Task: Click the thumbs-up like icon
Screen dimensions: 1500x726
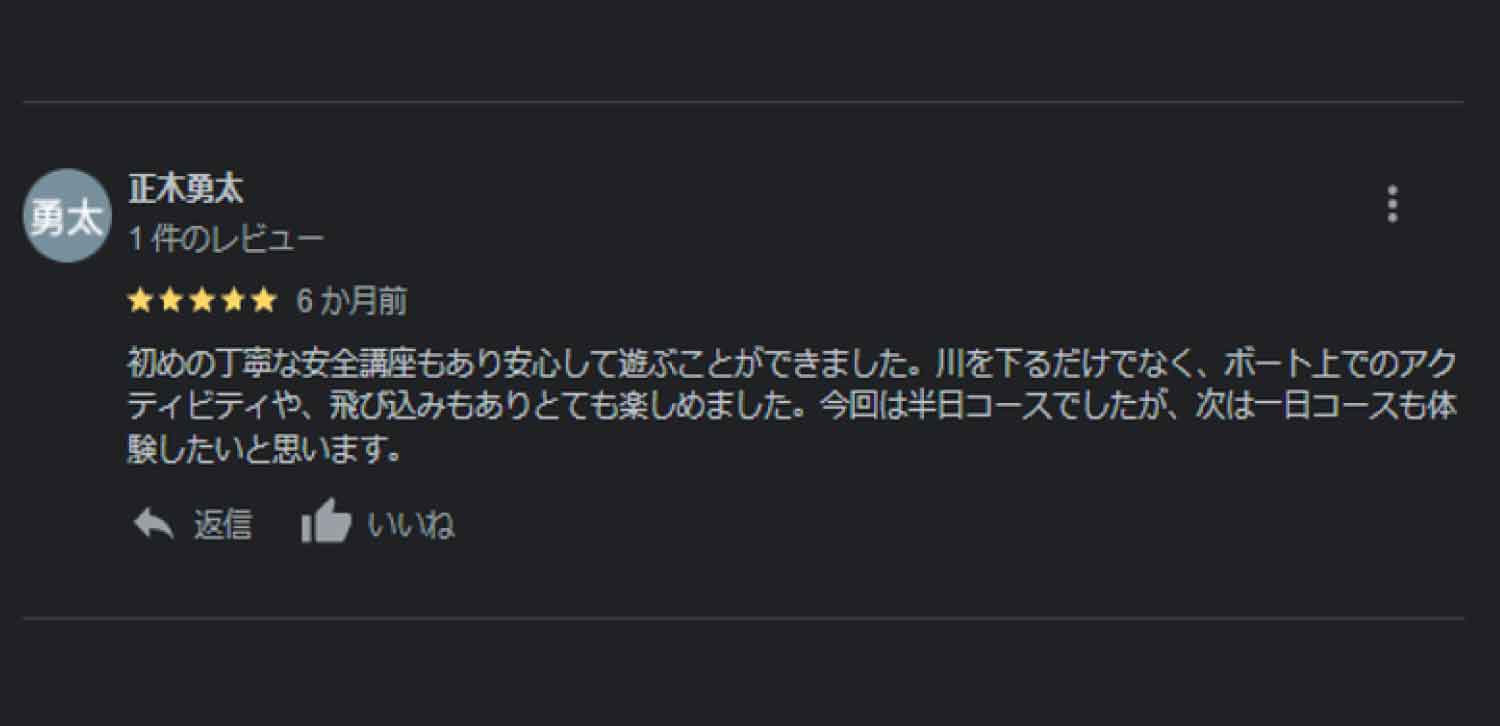Action: (x=326, y=523)
